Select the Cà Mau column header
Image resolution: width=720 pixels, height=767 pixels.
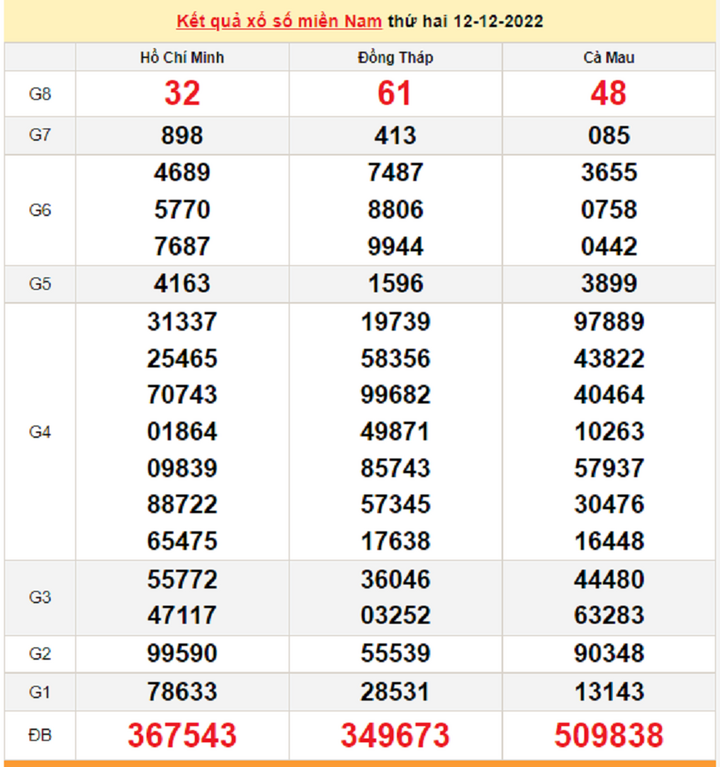click(609, 58)
